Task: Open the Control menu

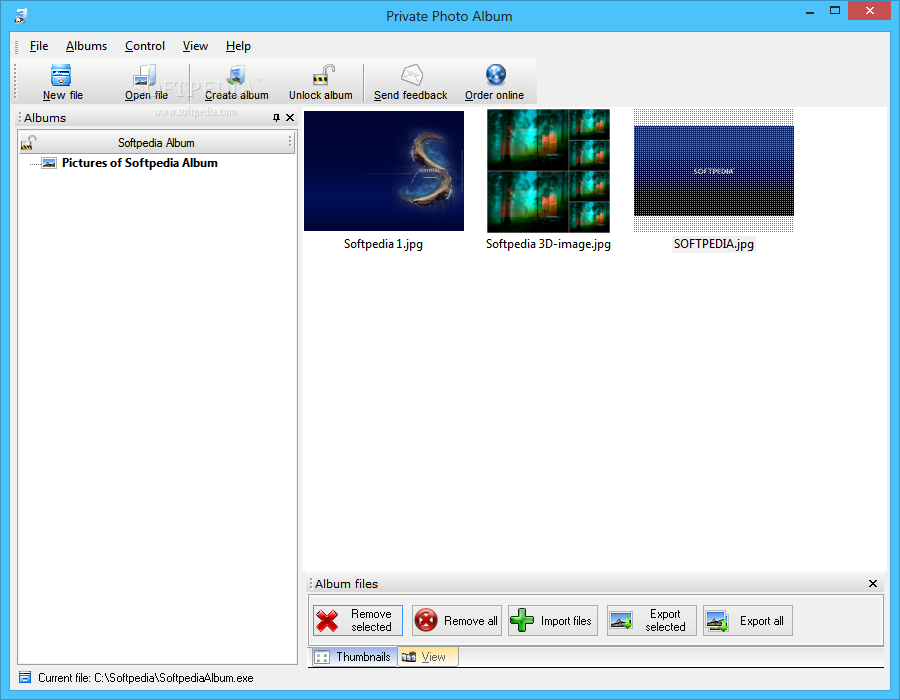Action: [x=145, y=46]
